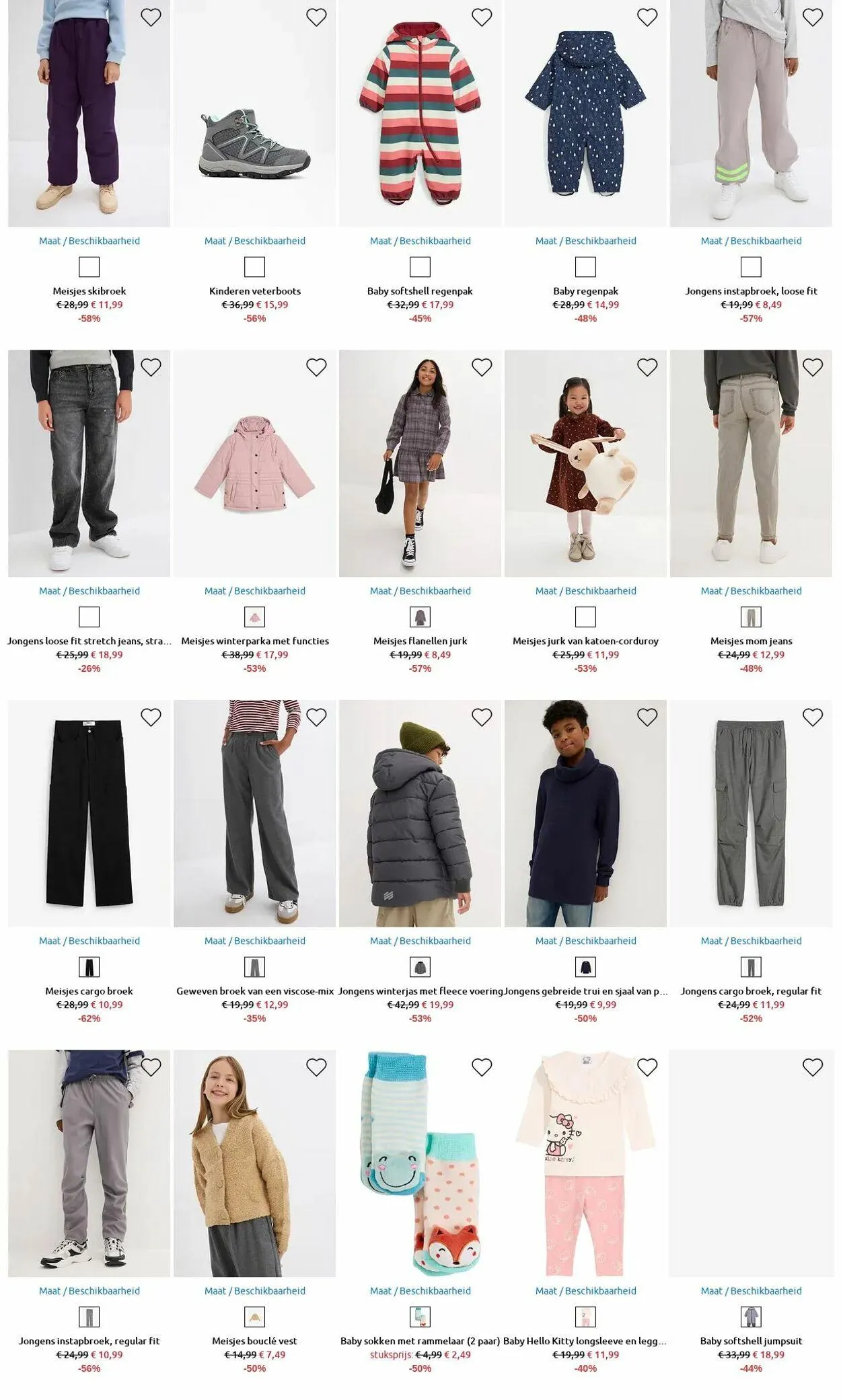This screenshot has width=841, height=1400.
Task: Tap heart on Meisjes bouclé vest
Action: 316,1067
